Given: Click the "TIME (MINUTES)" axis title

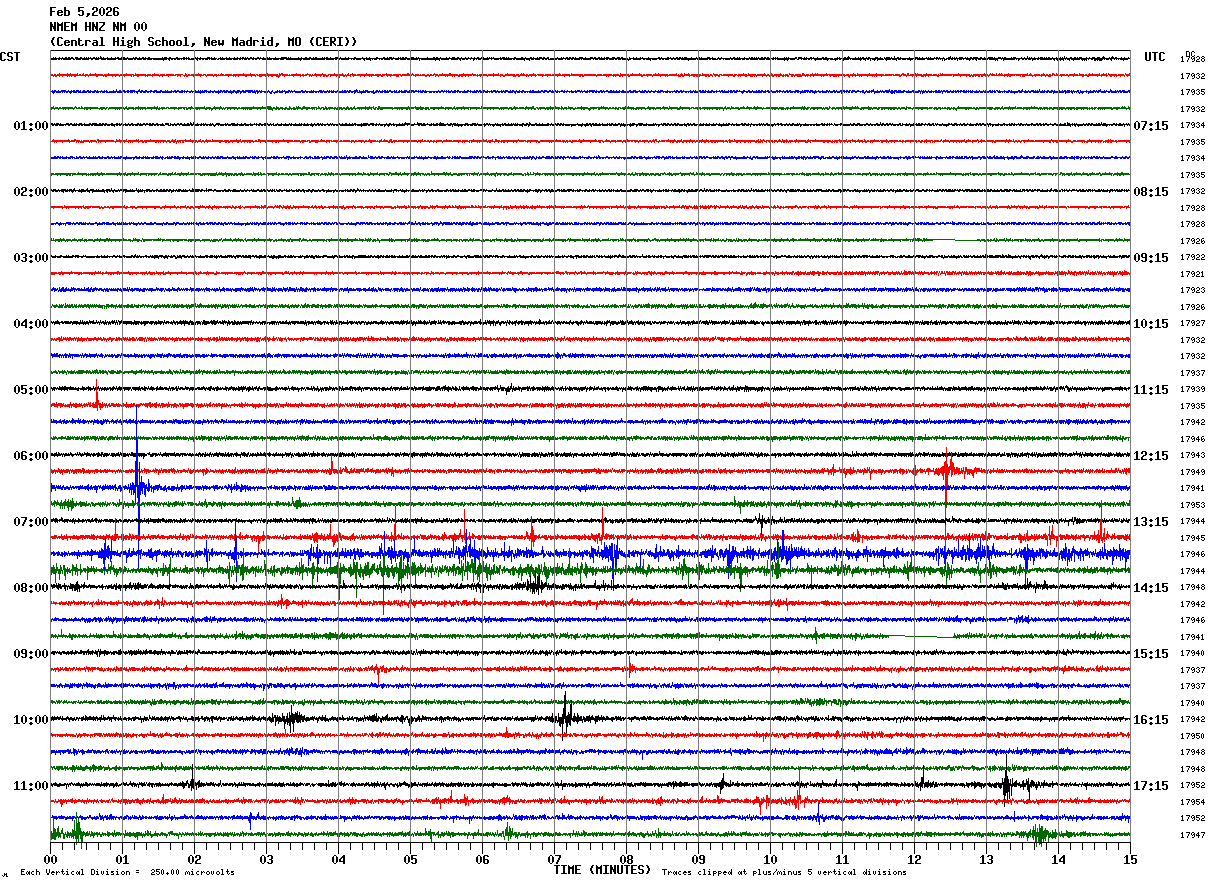Looking at the screenshot, I should tap(602, 870).
